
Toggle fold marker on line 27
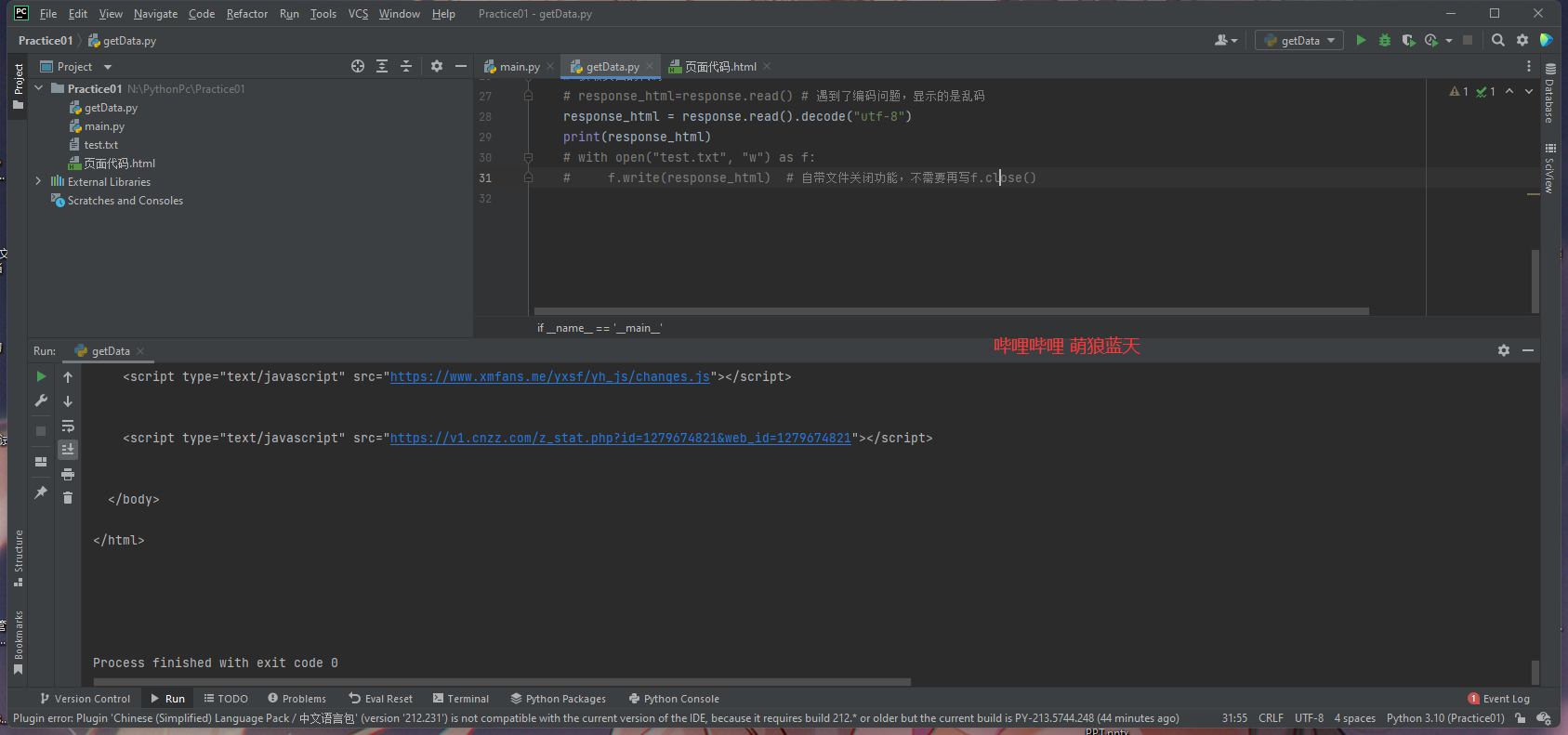click(528, 96)
